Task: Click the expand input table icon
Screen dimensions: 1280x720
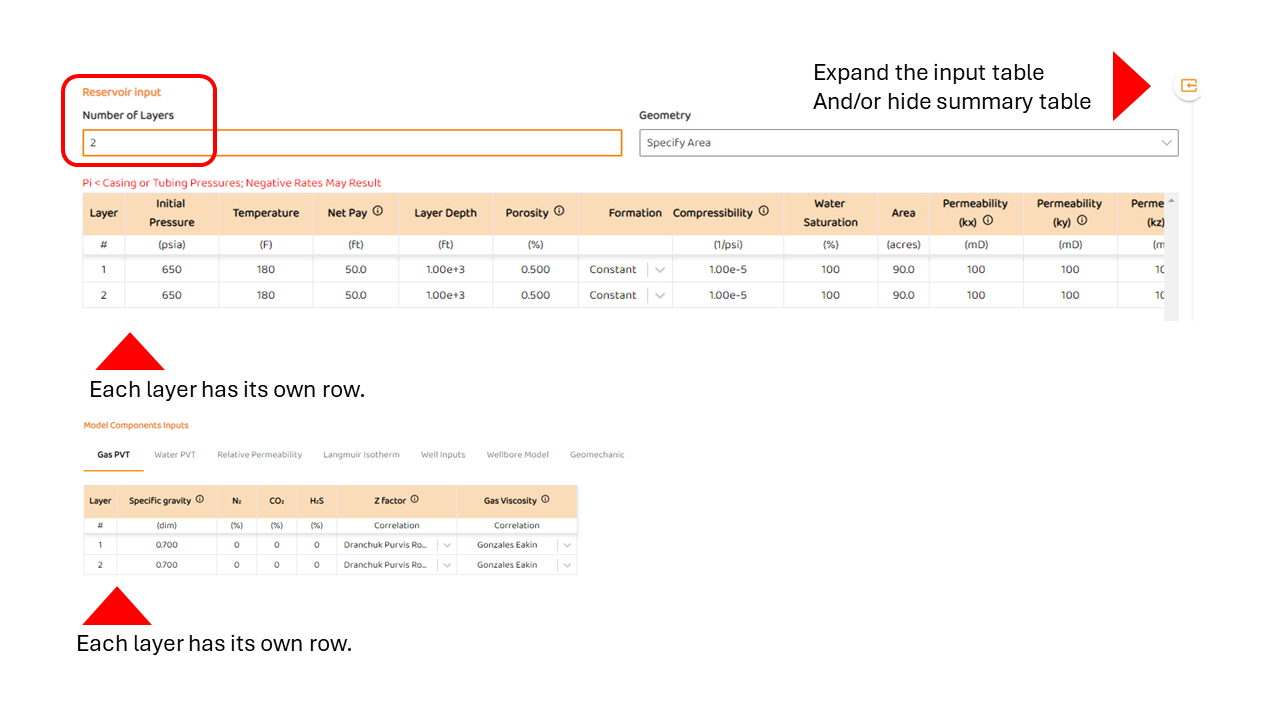Action: [x=1188, y=86]
